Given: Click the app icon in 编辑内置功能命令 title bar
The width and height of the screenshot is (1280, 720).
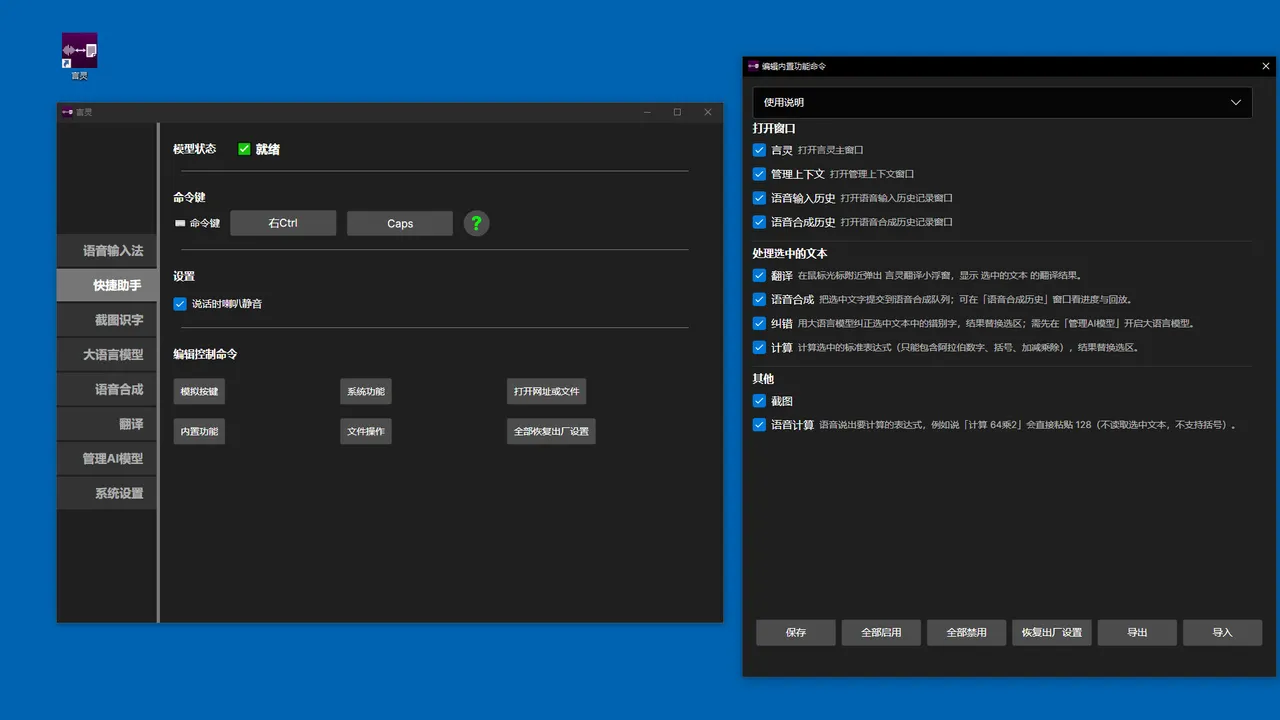Looking at the screenshot, I should (753, 66).
